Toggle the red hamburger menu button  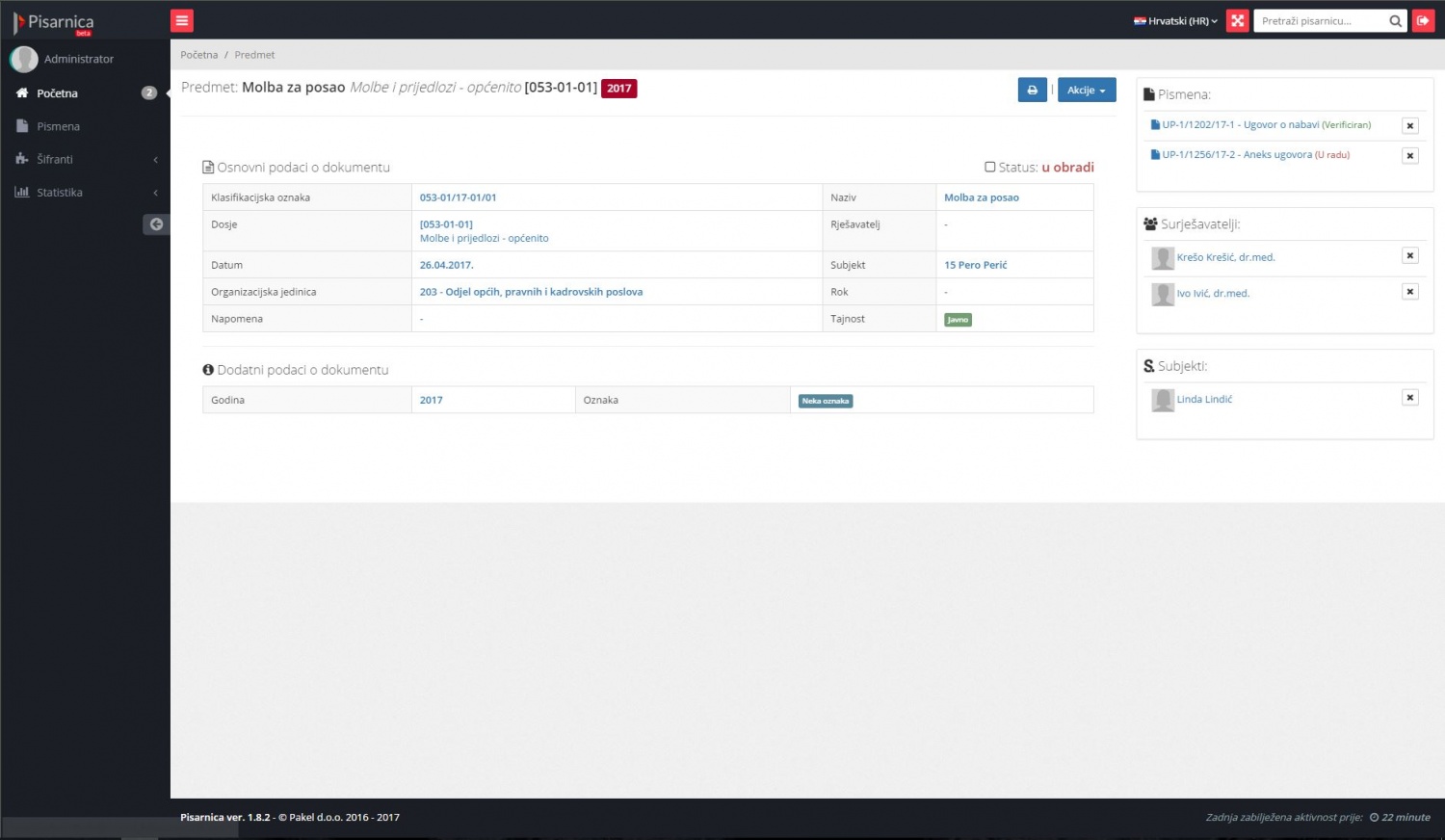point(182,20)
